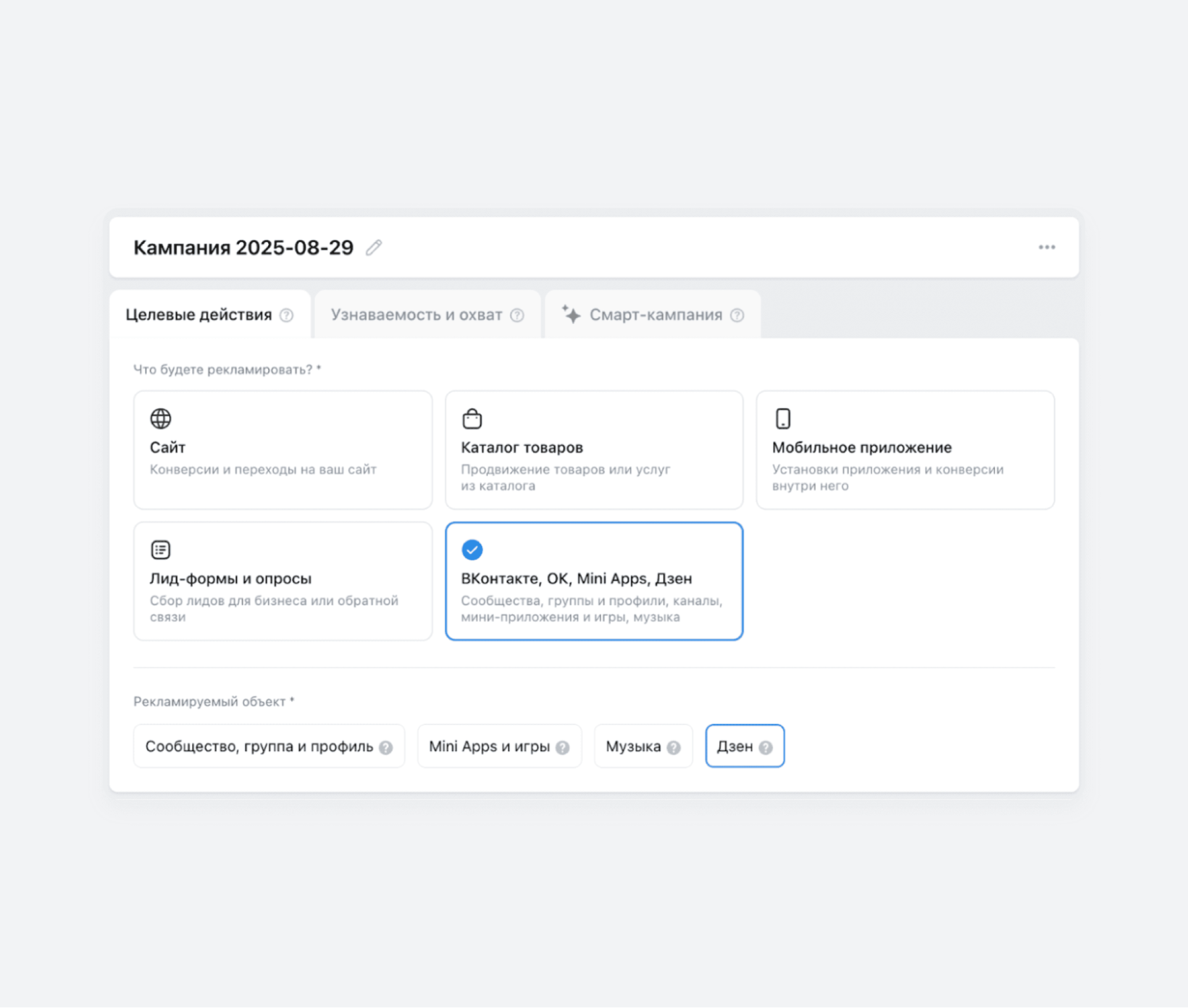Choose Mini Apps и игры object

(x=489, y=746)
